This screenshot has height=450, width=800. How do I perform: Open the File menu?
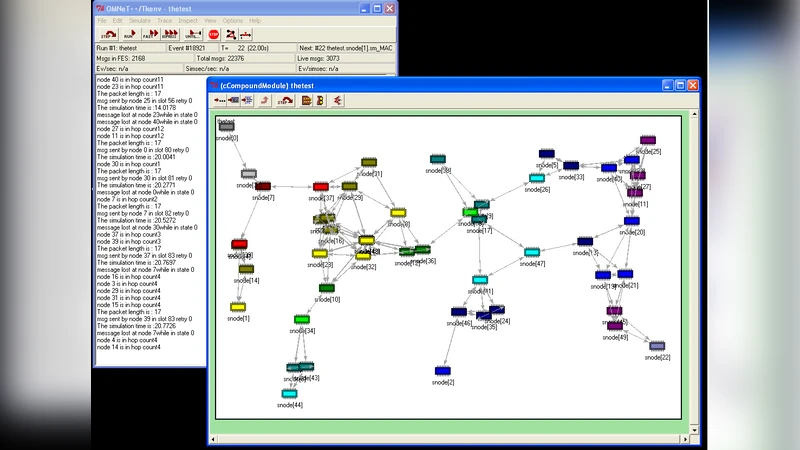point(102,20)
